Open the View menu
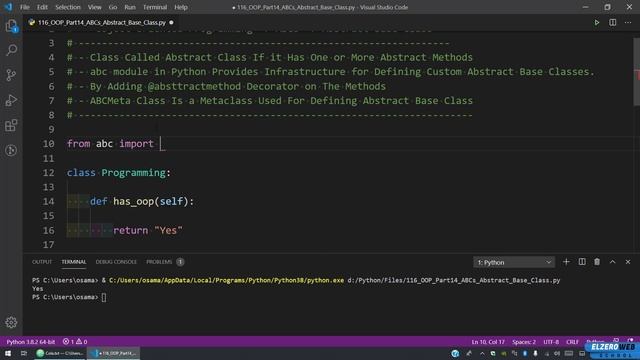This screenshot has width=640, height=360. tap(95, 7)
